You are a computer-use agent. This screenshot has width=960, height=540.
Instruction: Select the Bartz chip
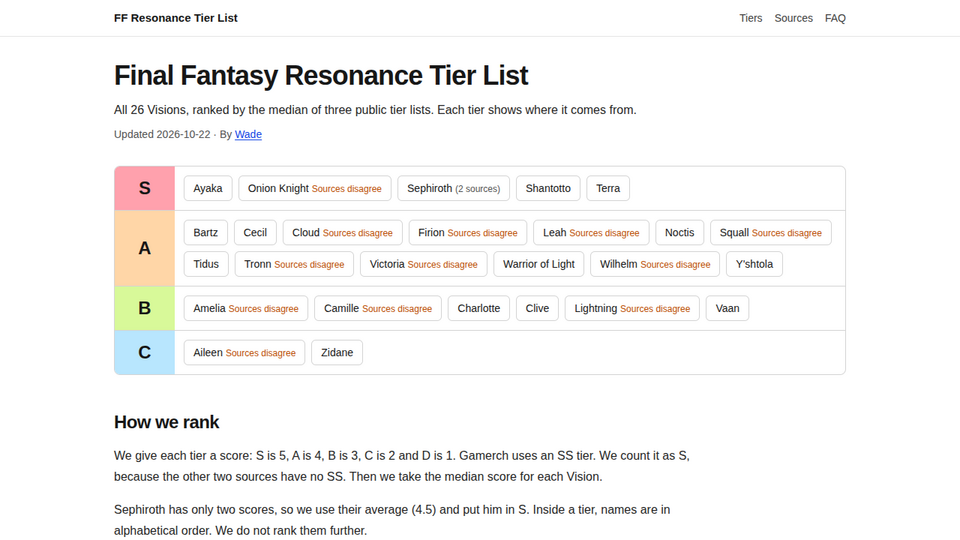point(206,233)
